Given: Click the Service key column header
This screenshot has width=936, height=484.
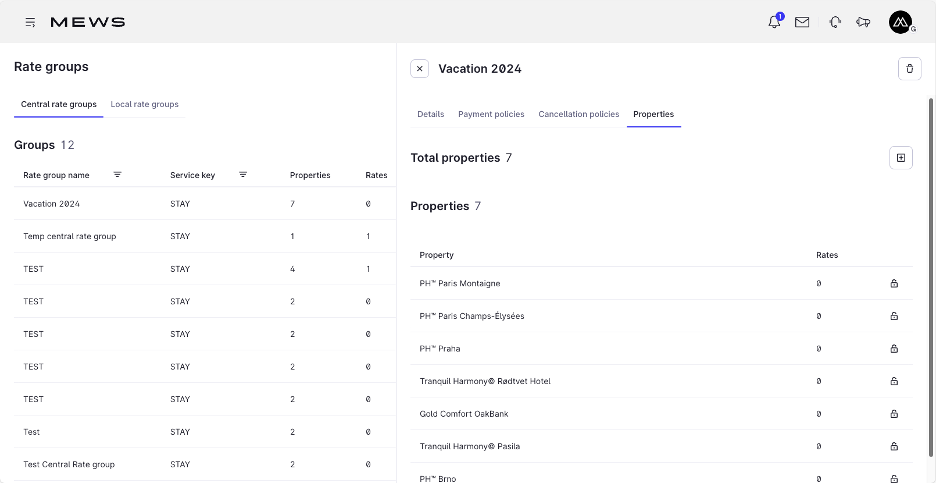Looking at the screenshot, I should tap(192, 175).
